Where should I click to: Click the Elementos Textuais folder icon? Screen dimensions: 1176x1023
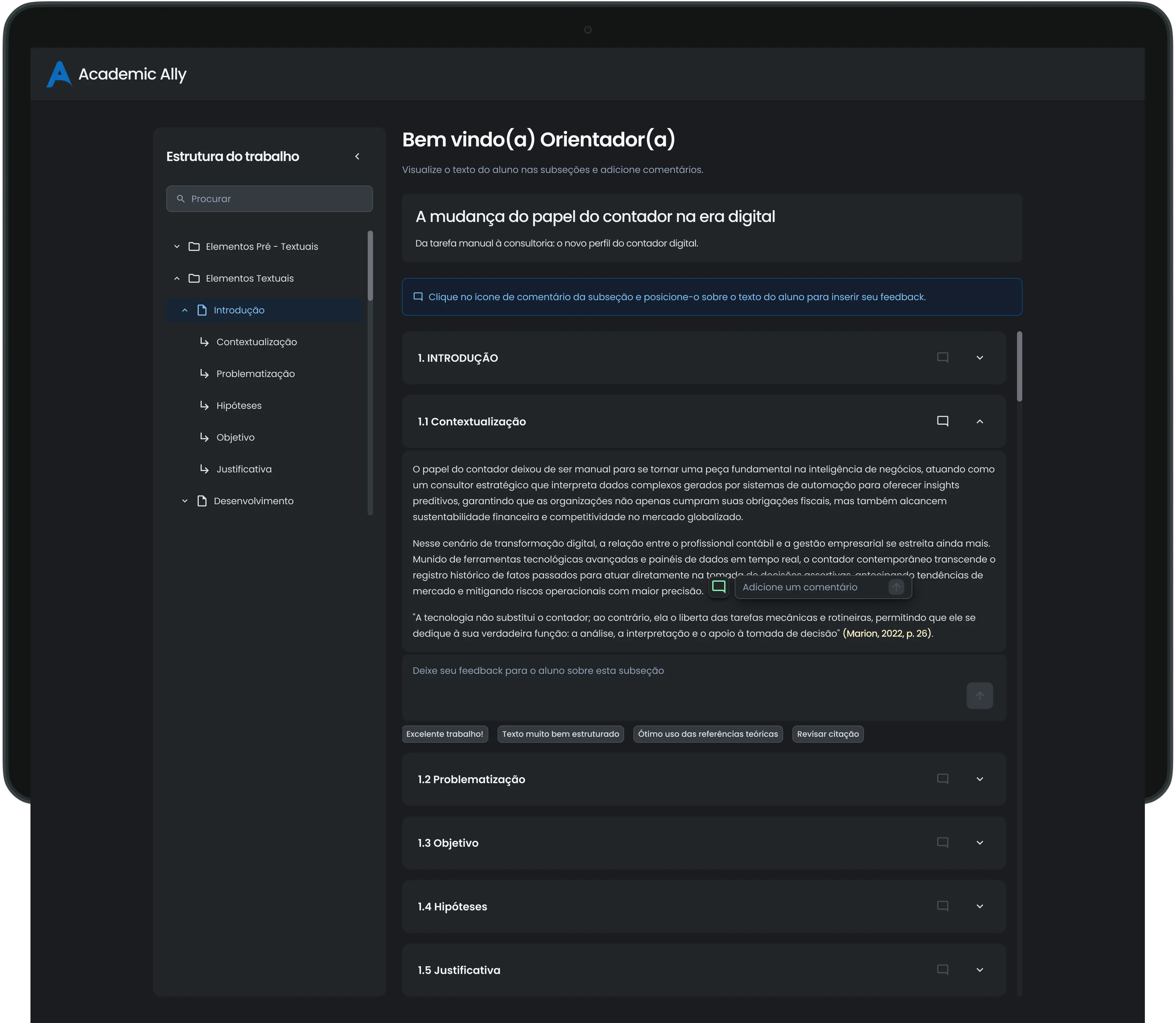[194, 279]
